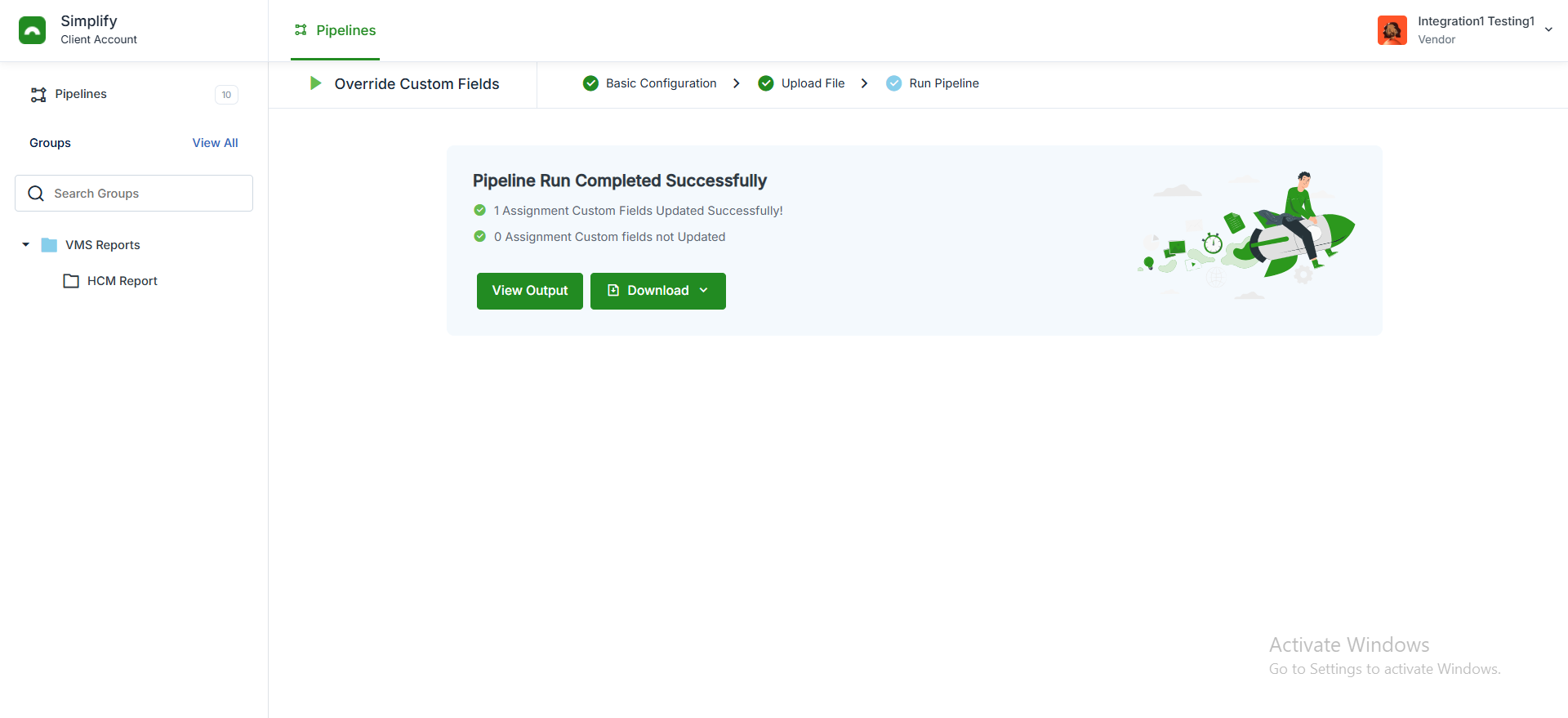Image resolution: width=1568 pixels, height=718 pixels.
Task: Open the Download dropdown button
Action: (x=658, y=291)
